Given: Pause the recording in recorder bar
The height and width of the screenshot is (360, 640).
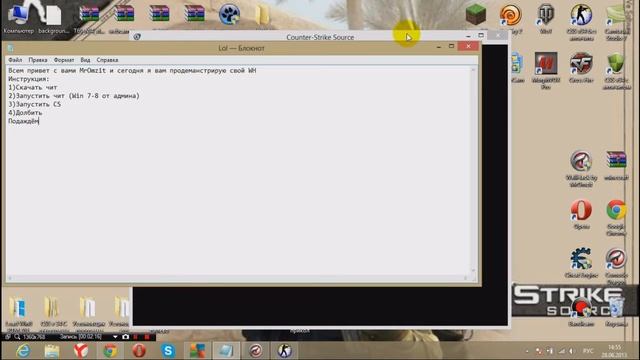Looking at the screenshot, I should pos(136,337).
